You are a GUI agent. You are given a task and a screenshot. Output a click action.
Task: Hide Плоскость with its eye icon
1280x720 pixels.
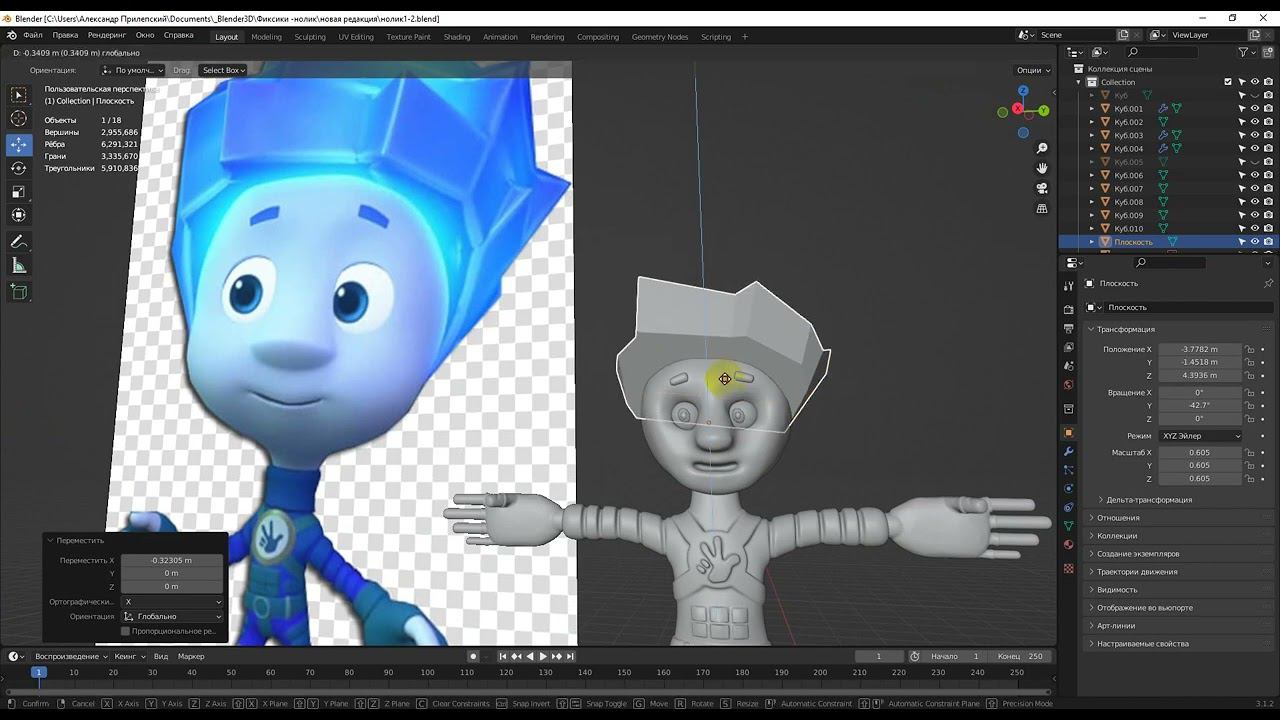tap(1255, 242)
